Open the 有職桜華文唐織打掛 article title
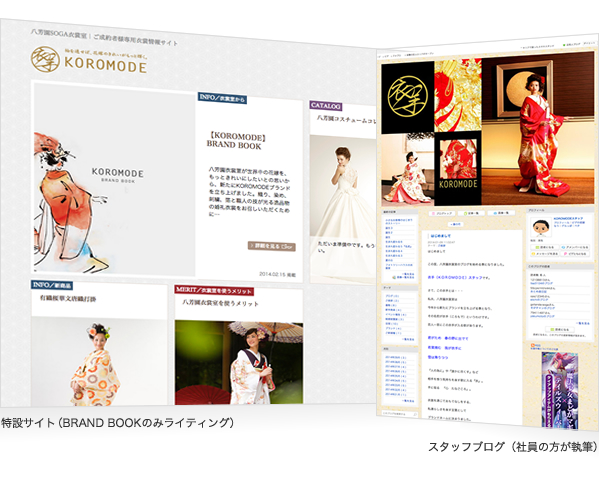 68,298
